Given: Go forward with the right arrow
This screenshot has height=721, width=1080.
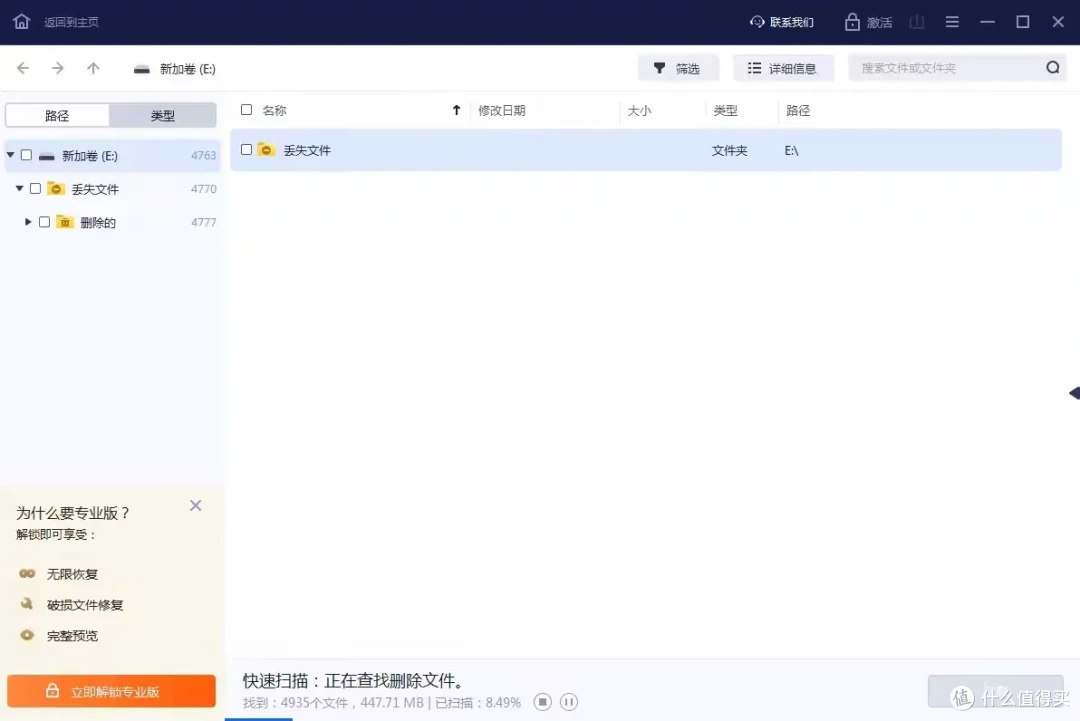Looking at the screenshot, I should click(x=58, y=68).
